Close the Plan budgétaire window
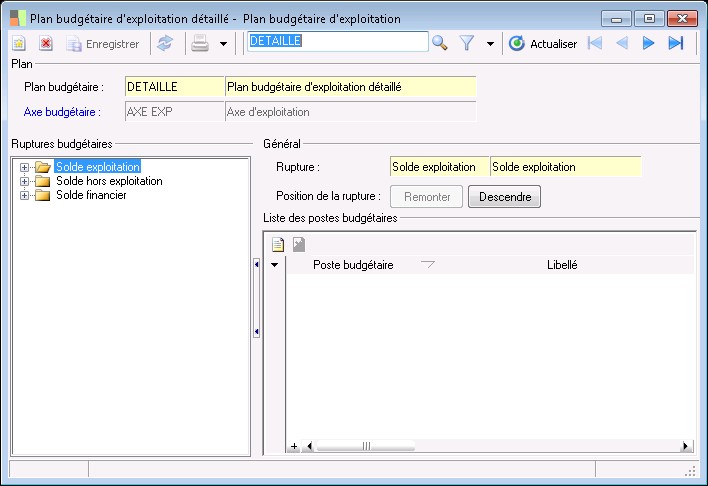 tap(682, 19)
